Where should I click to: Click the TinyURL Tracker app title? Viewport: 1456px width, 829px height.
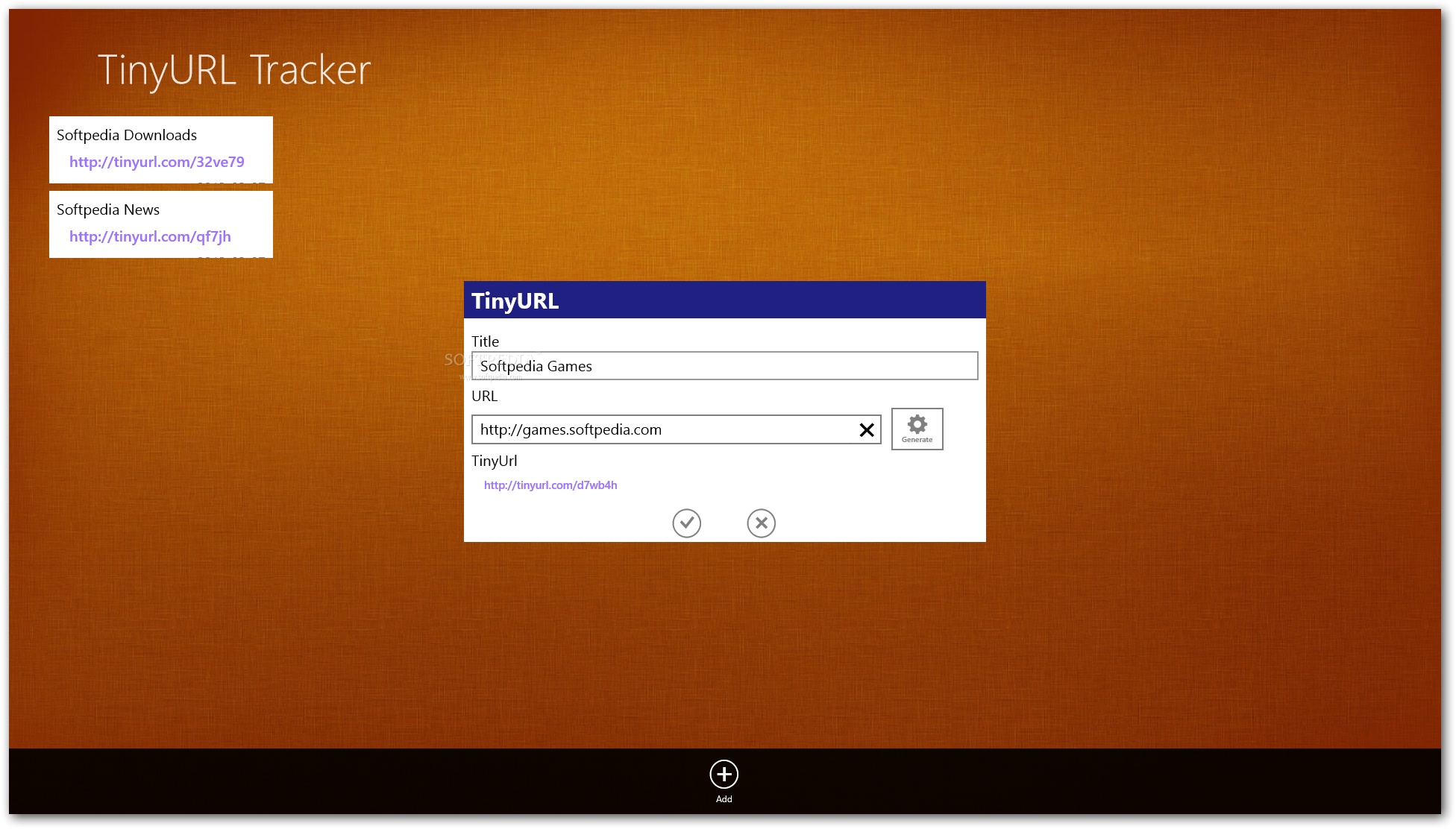tap(234, 71)
